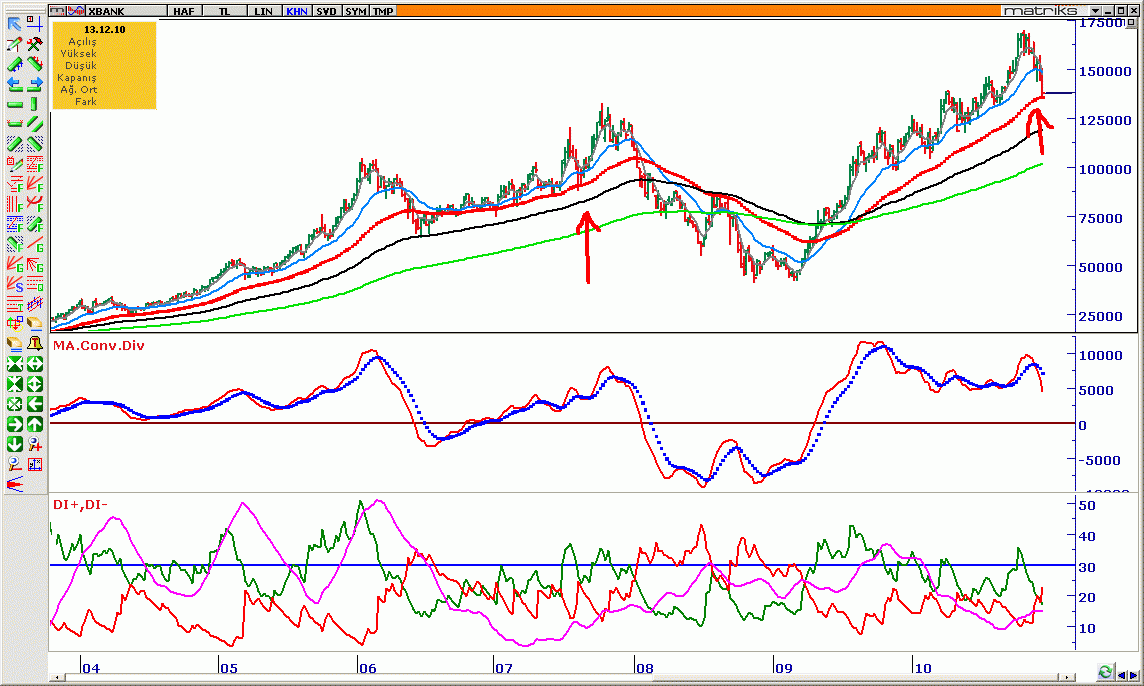Click the blue left arrow icon
The width and height of the screenshot is (1144, 686).
coord(15,85)
